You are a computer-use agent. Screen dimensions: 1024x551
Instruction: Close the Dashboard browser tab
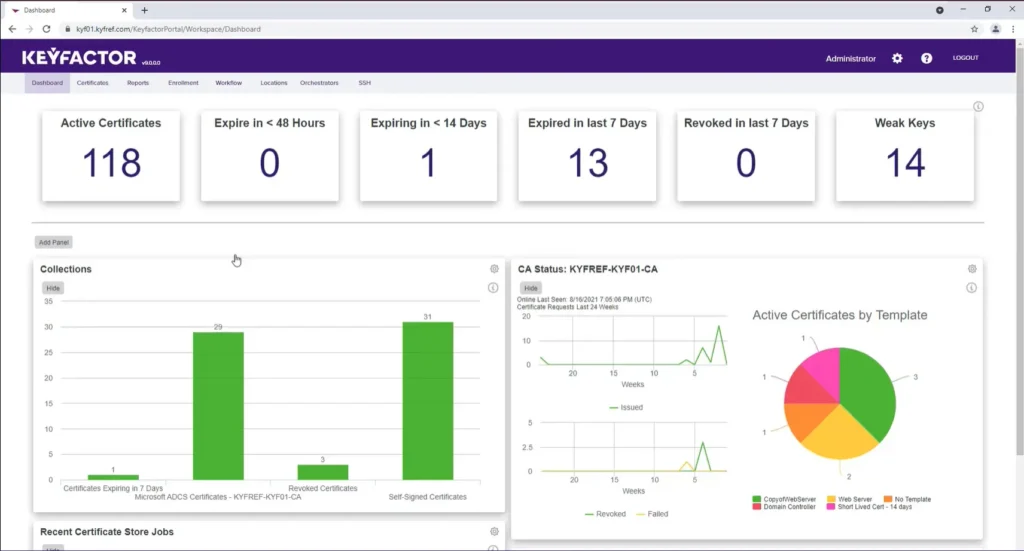[124, 10]
